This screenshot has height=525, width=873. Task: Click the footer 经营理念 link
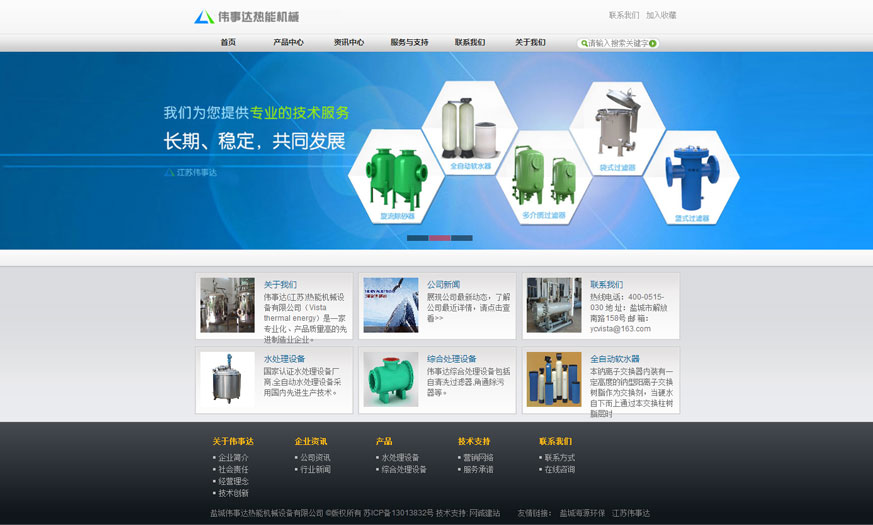(233, 481)
